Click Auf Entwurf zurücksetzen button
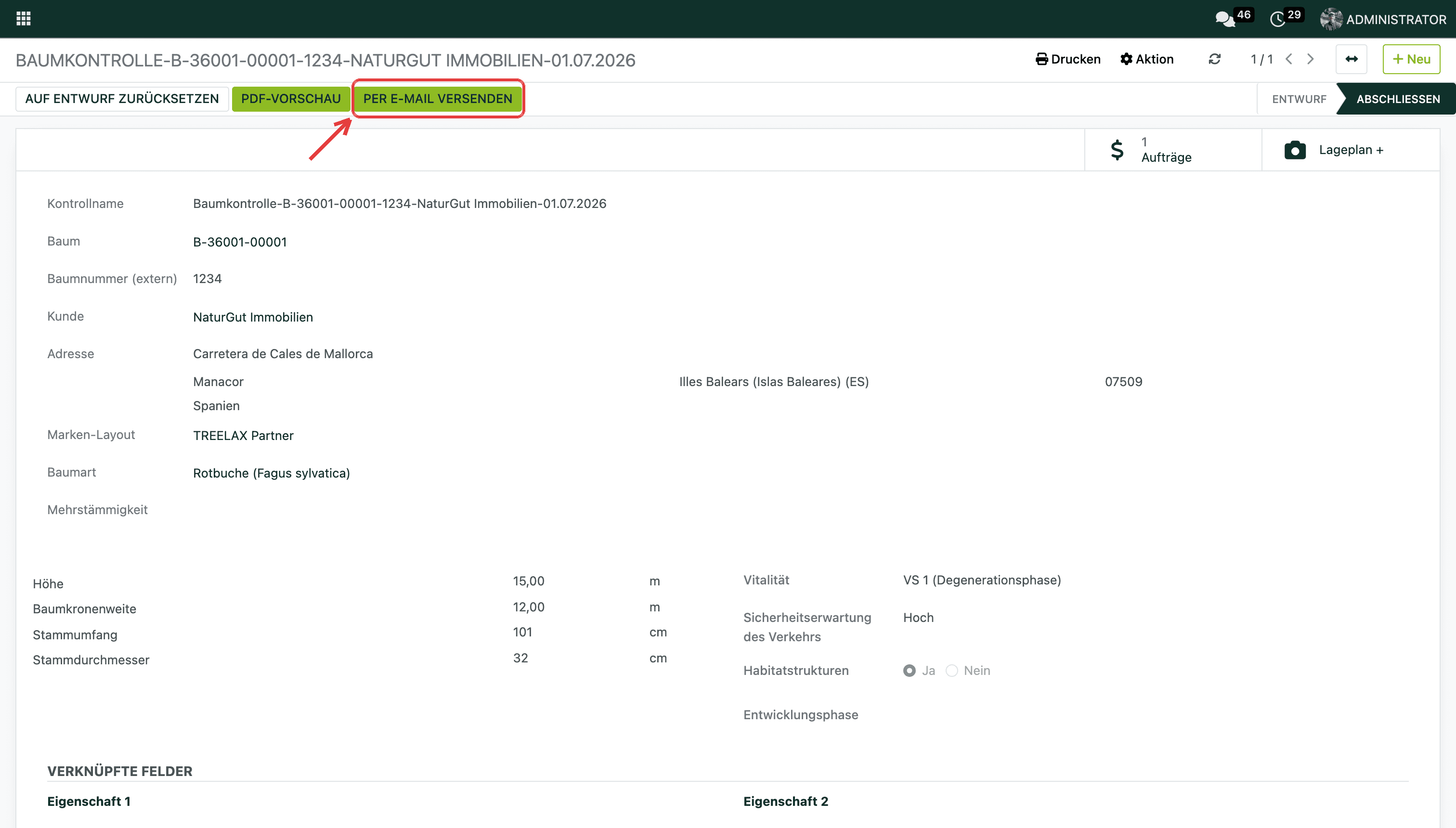The width and height of the screenshot is (1456, 828). click(122, 99)
